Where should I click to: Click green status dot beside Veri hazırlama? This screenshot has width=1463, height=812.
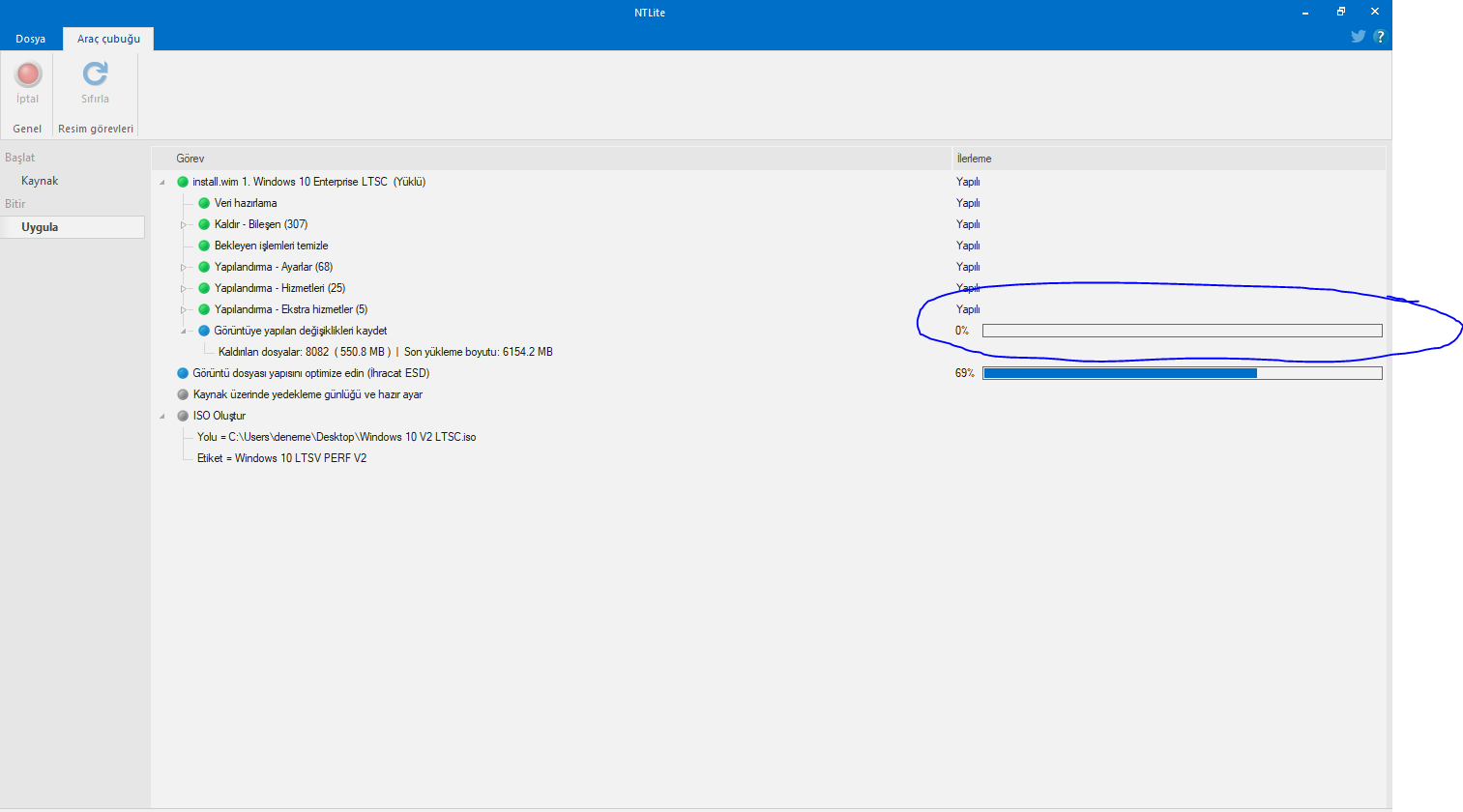point(204,203)
